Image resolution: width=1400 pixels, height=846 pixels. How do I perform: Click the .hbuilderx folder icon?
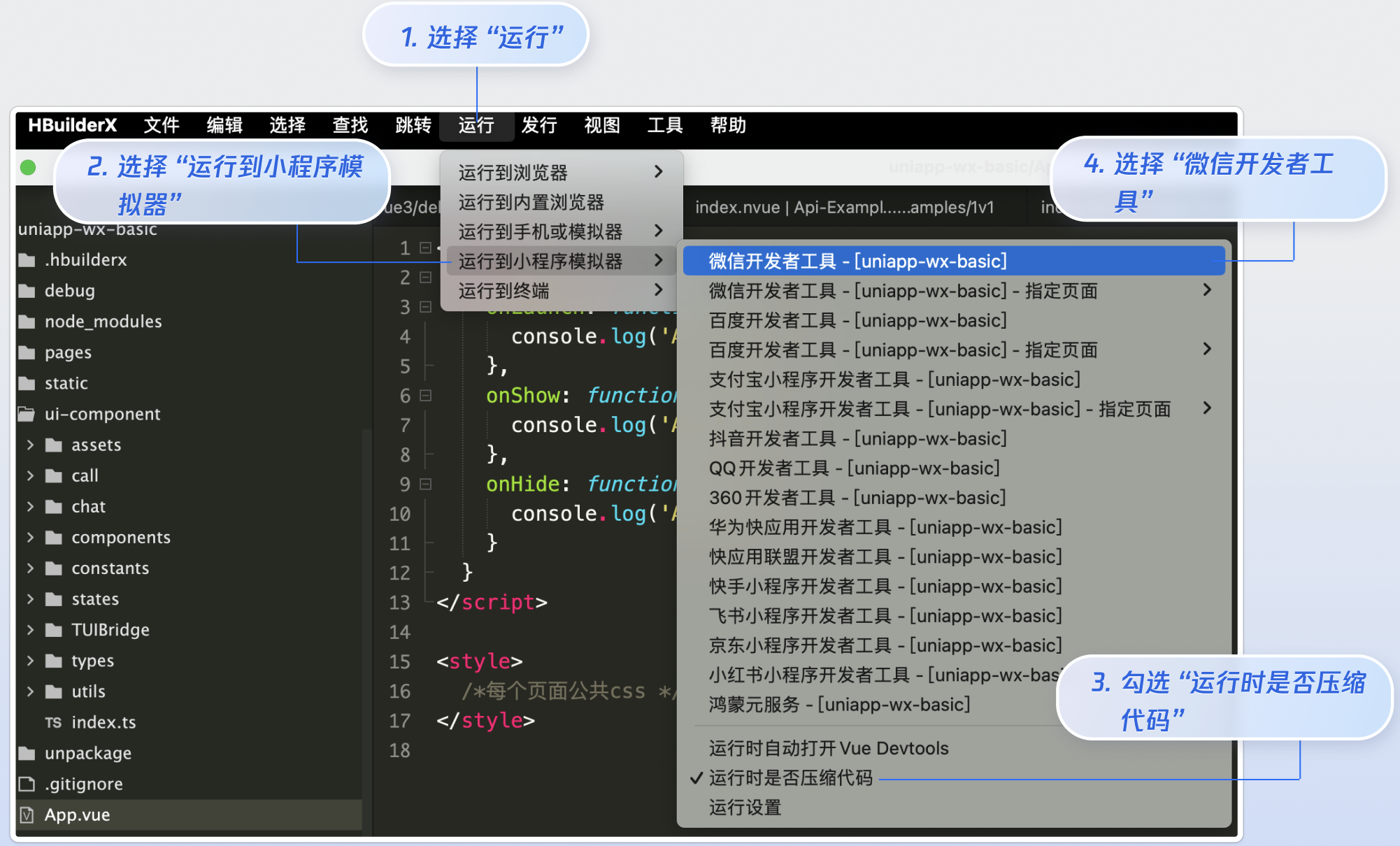(x=27, y=260)
